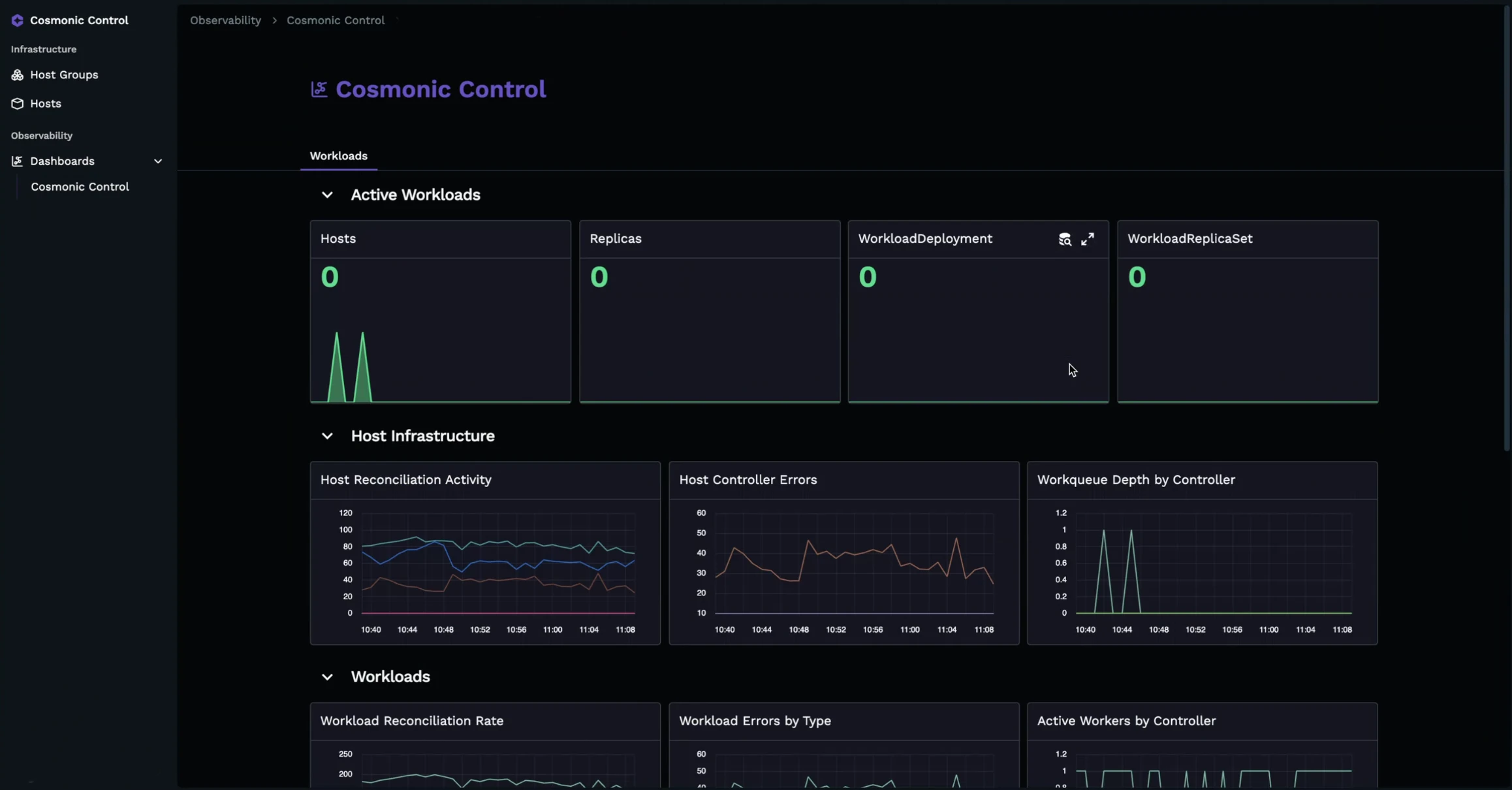The width and height of the screenshot is (1512, 790).
Task: Click the Cosmonic Control logo icon
Action: [17, 20]
